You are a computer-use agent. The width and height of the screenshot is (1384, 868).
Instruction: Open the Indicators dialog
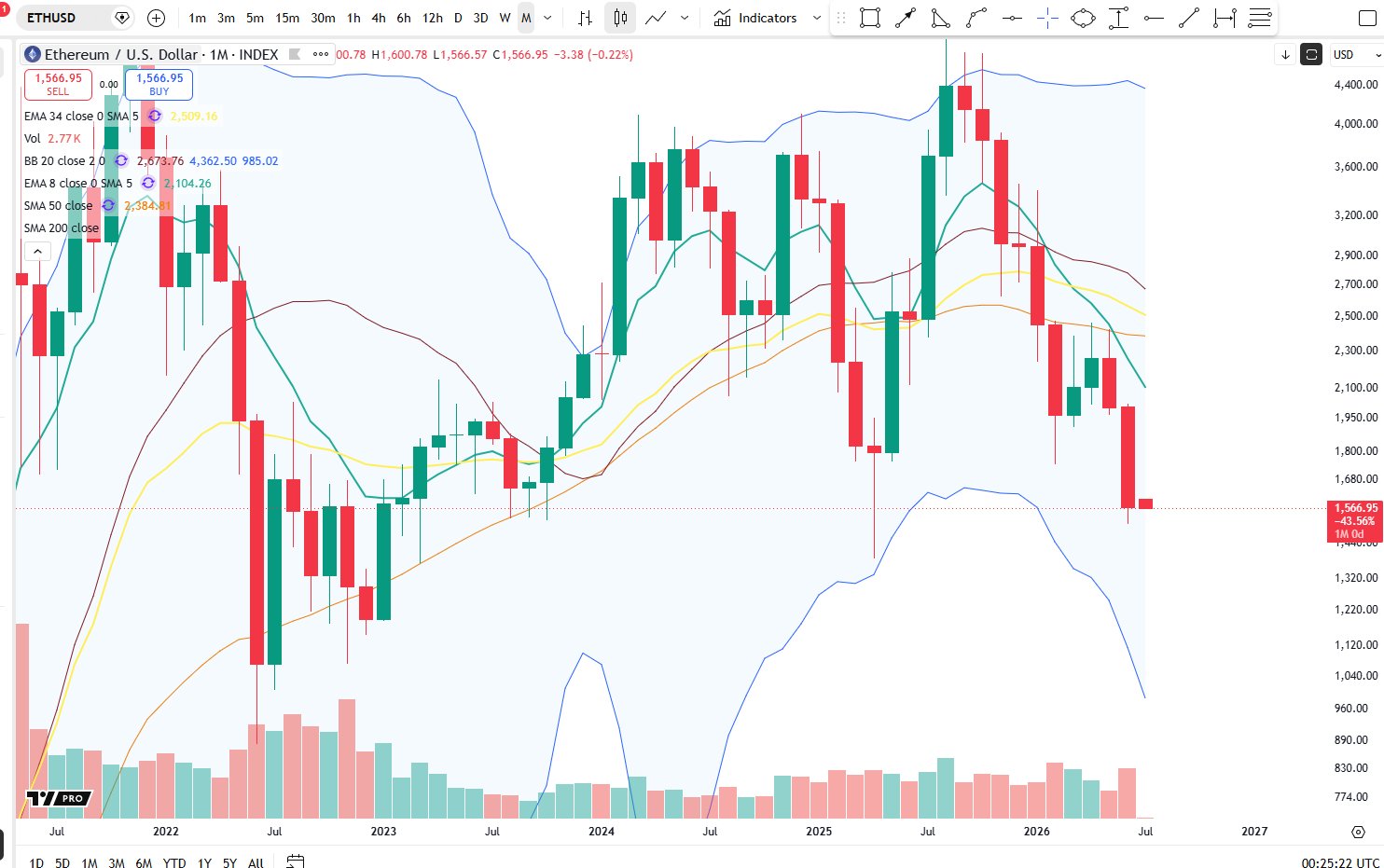coord(755,18)
